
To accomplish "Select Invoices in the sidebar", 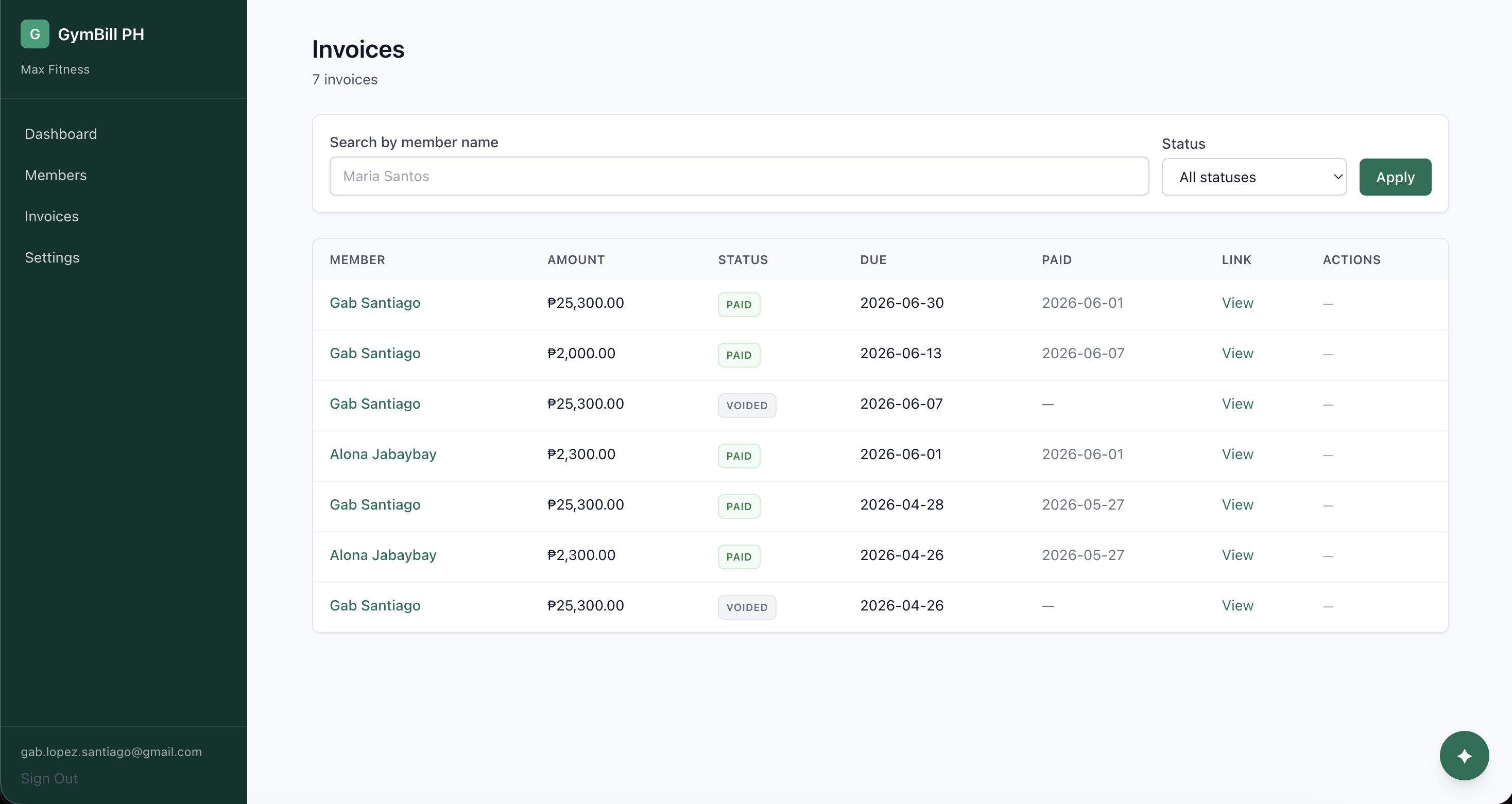I will [51, 216].
